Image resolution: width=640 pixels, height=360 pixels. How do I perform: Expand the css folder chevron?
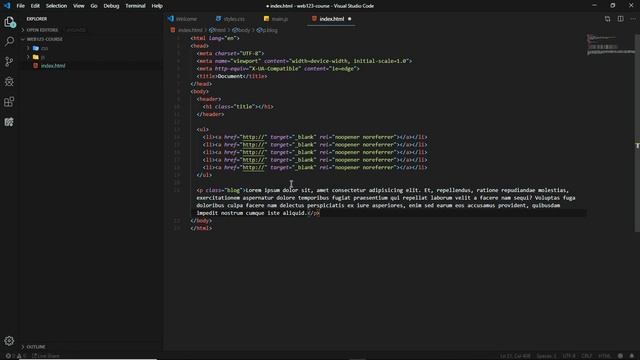(x=28, y=48)
